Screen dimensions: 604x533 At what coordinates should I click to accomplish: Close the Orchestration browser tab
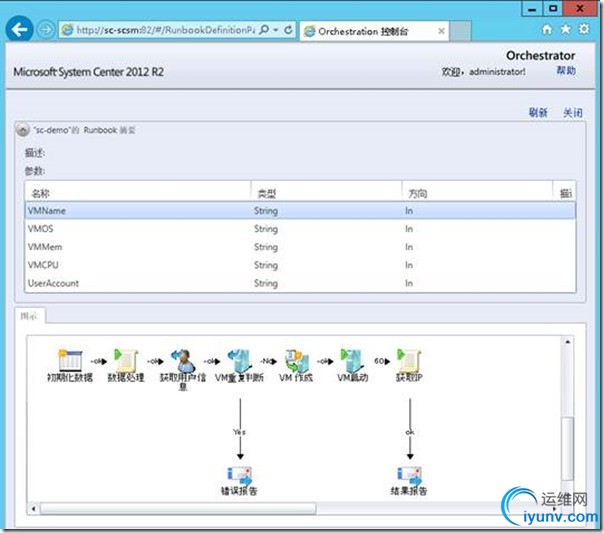[441, 31]
